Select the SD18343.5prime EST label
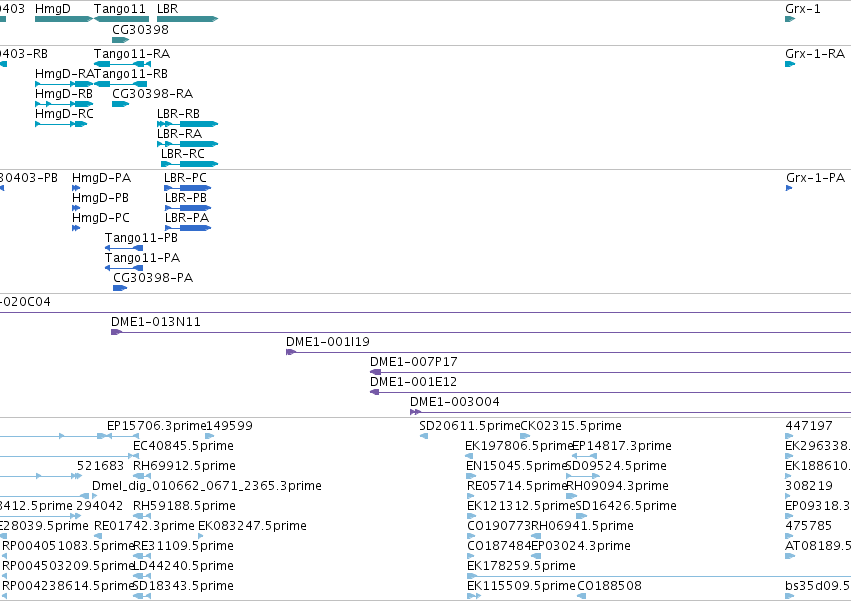This screenshot has width=851, height=601. click(x=183, y=587)
